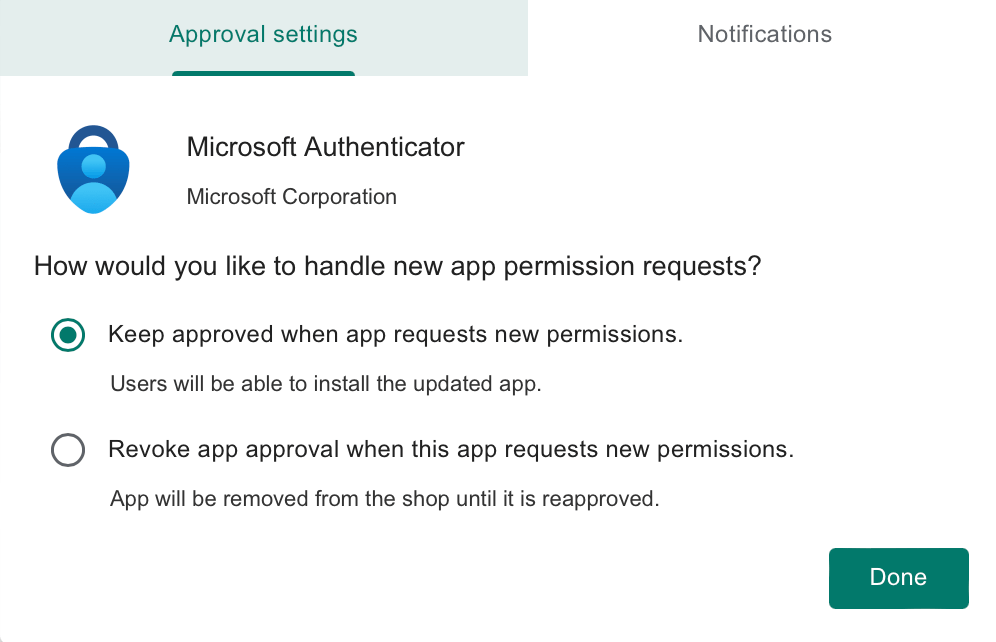This screenshot has width=996, height=642.
Task: Click the green underline below Approval settings
Action: [263, 73]
